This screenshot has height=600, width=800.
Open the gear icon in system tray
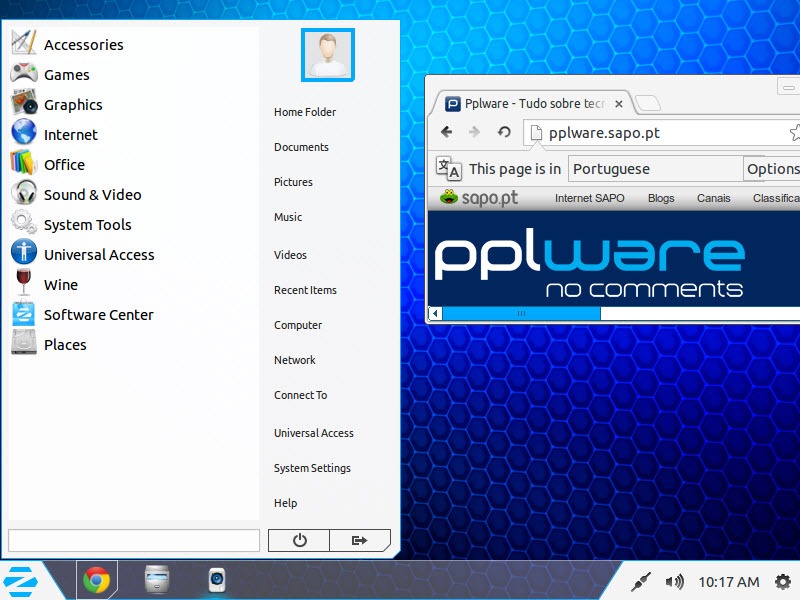point(783,582)
